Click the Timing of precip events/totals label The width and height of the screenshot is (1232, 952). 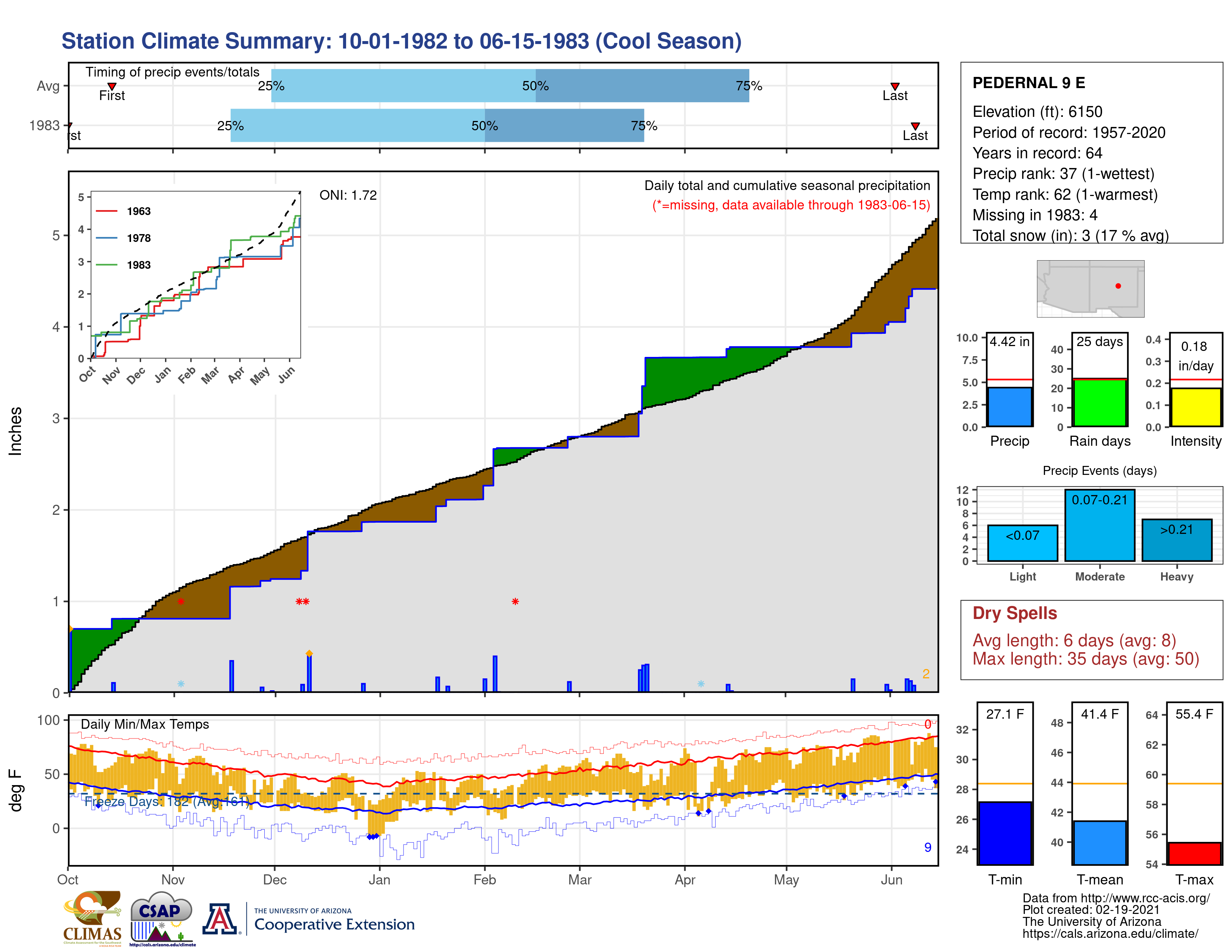pos(172,72)
